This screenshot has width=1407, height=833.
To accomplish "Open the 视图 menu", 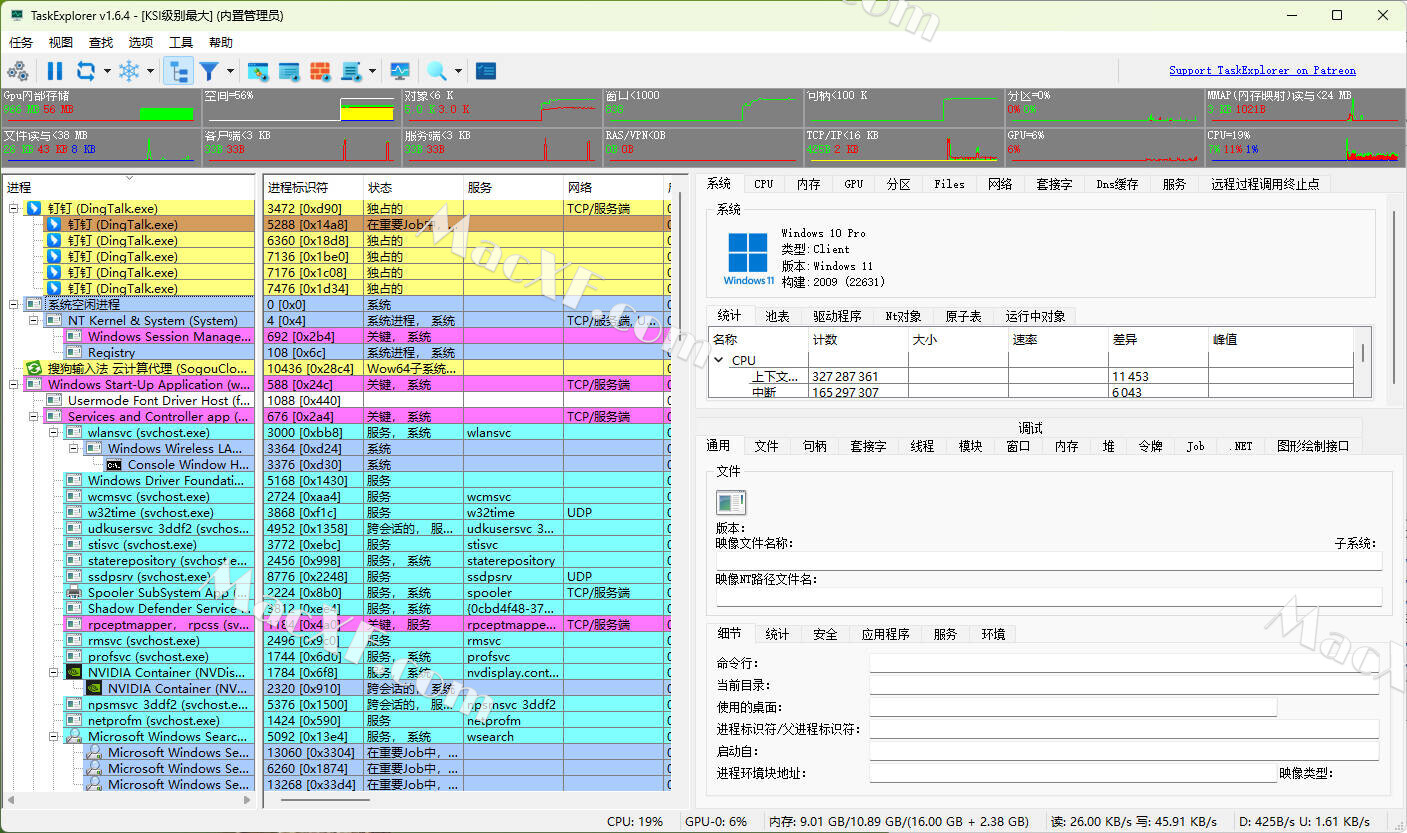I will click(61, 43).
